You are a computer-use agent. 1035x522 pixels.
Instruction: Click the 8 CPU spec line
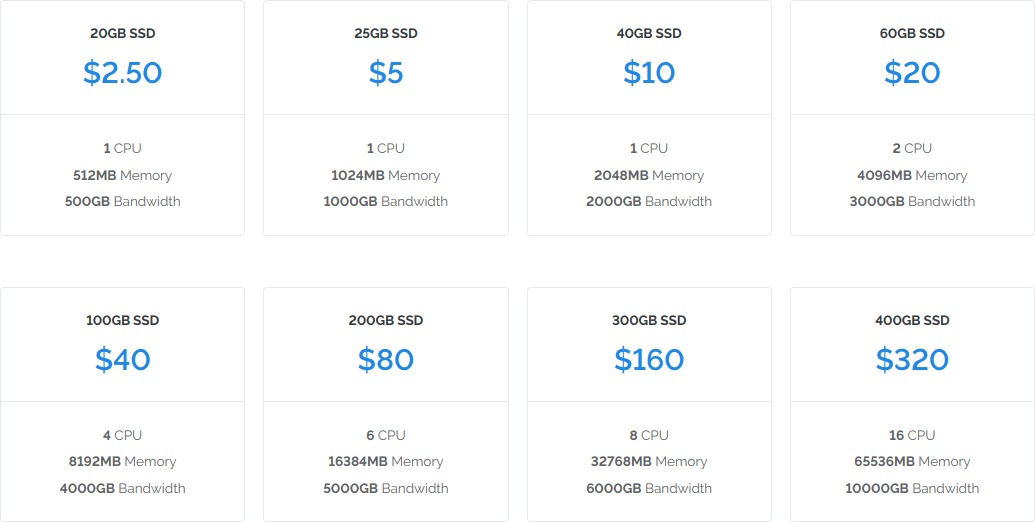point(649,435)
